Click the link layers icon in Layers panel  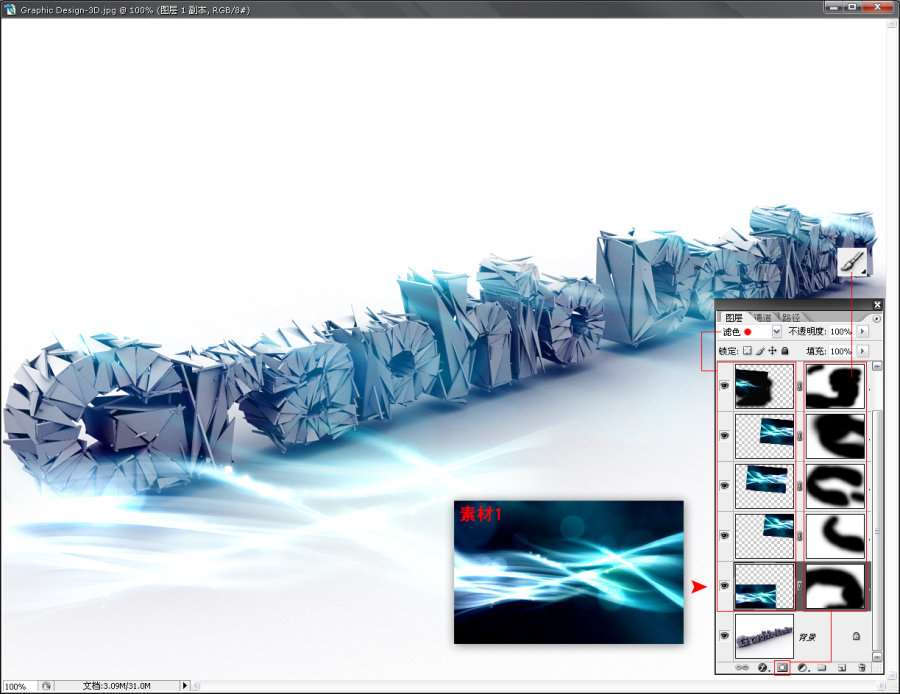click(x=742, y=667)
